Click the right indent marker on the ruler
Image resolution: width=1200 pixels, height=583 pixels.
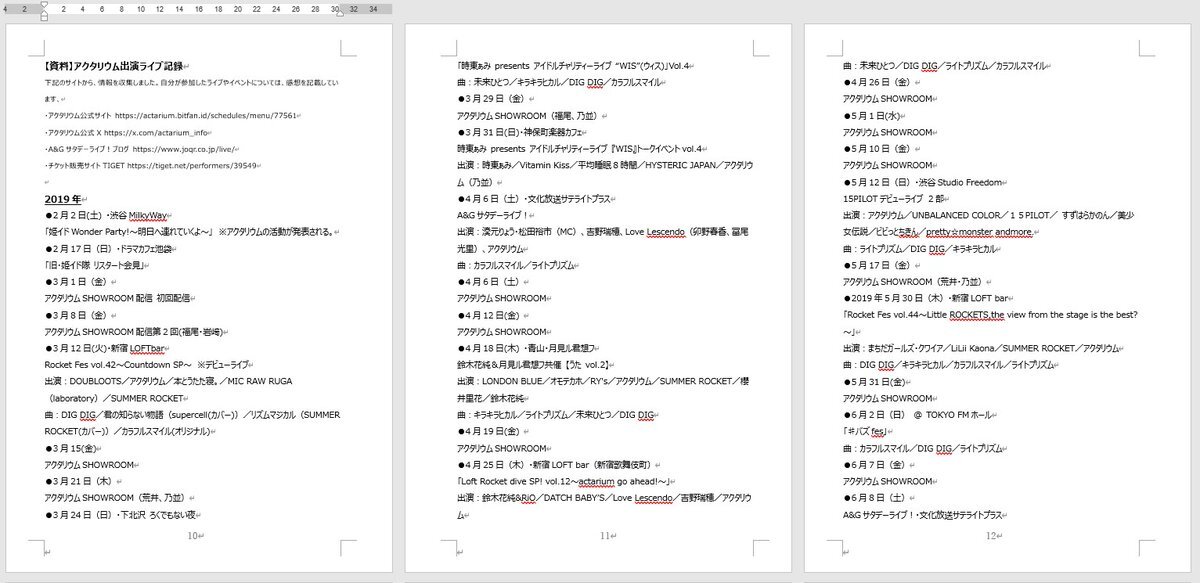[x=340, y=12]
